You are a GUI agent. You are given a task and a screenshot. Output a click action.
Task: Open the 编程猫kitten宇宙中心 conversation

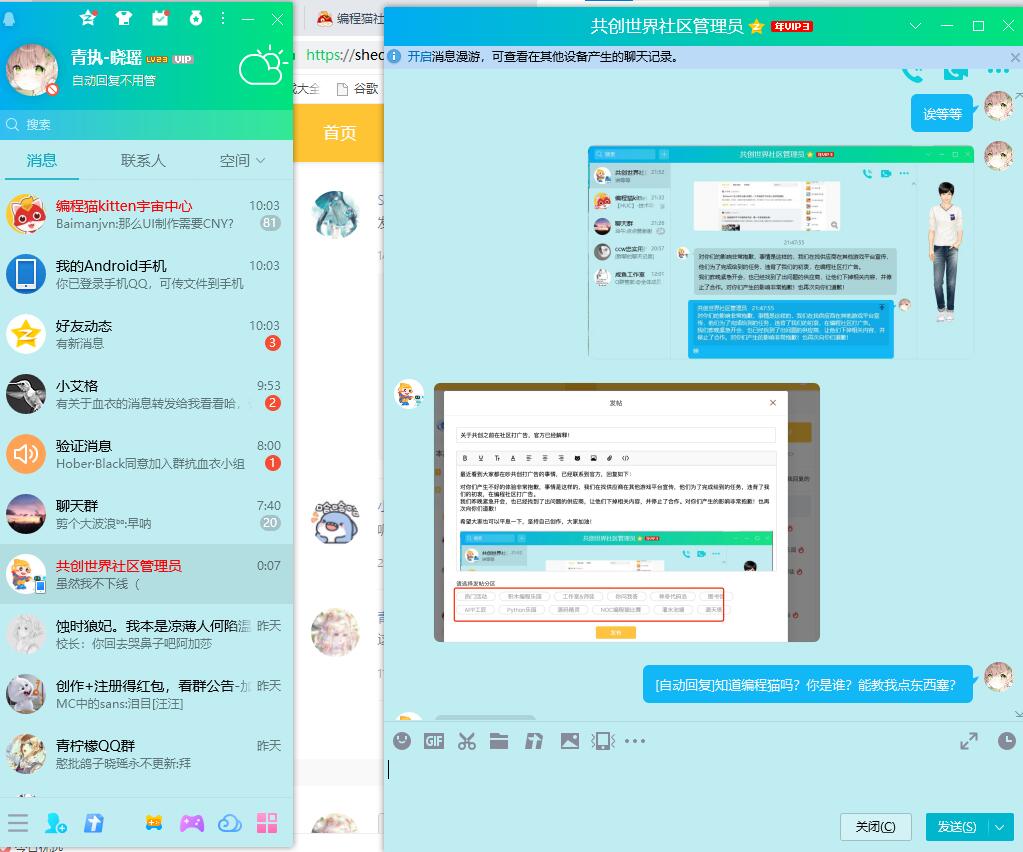click(x=146, y=214)
